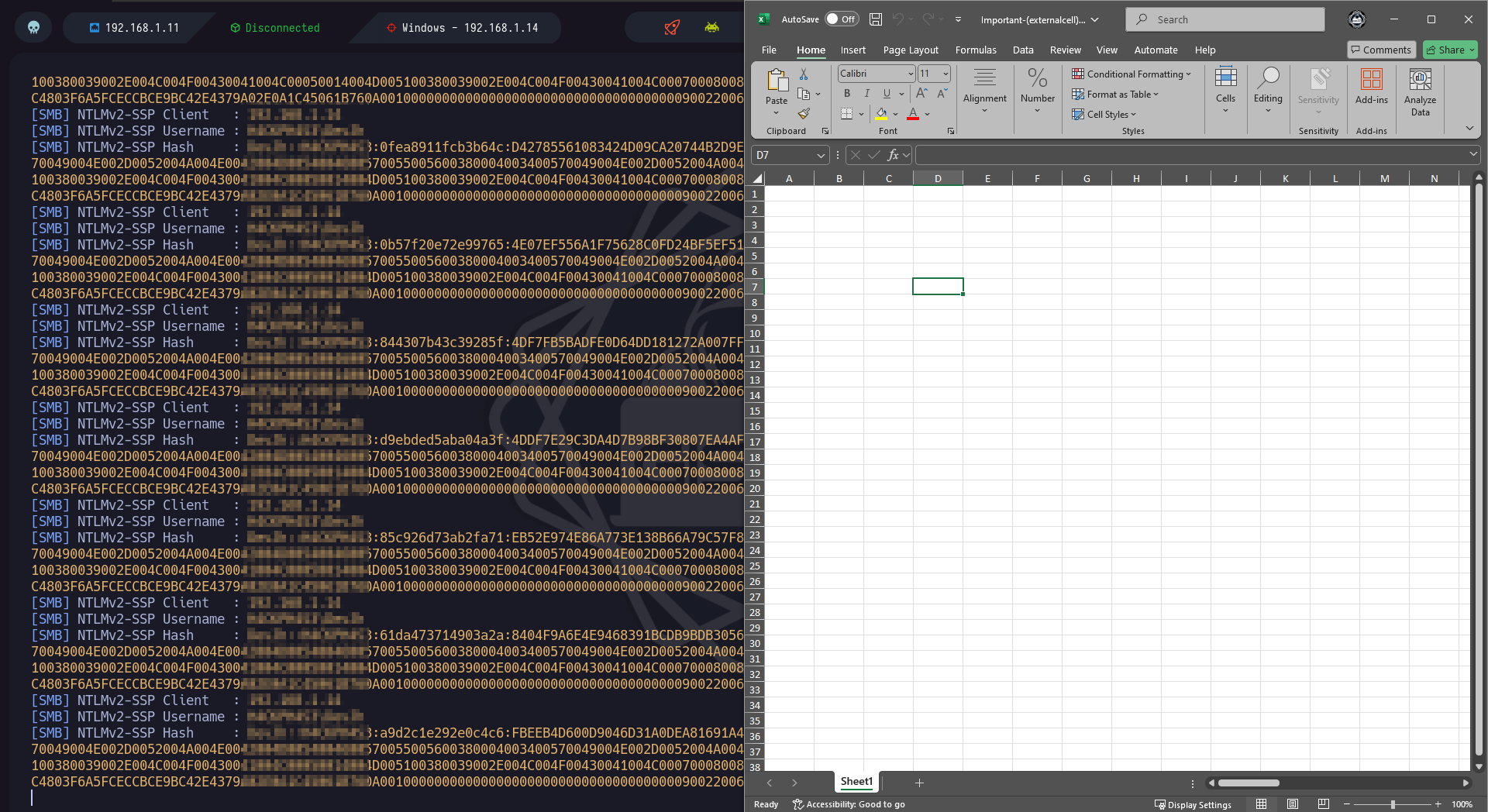
Task: Open Clipboard pane dialog launcher
Action: coord(825,132)
